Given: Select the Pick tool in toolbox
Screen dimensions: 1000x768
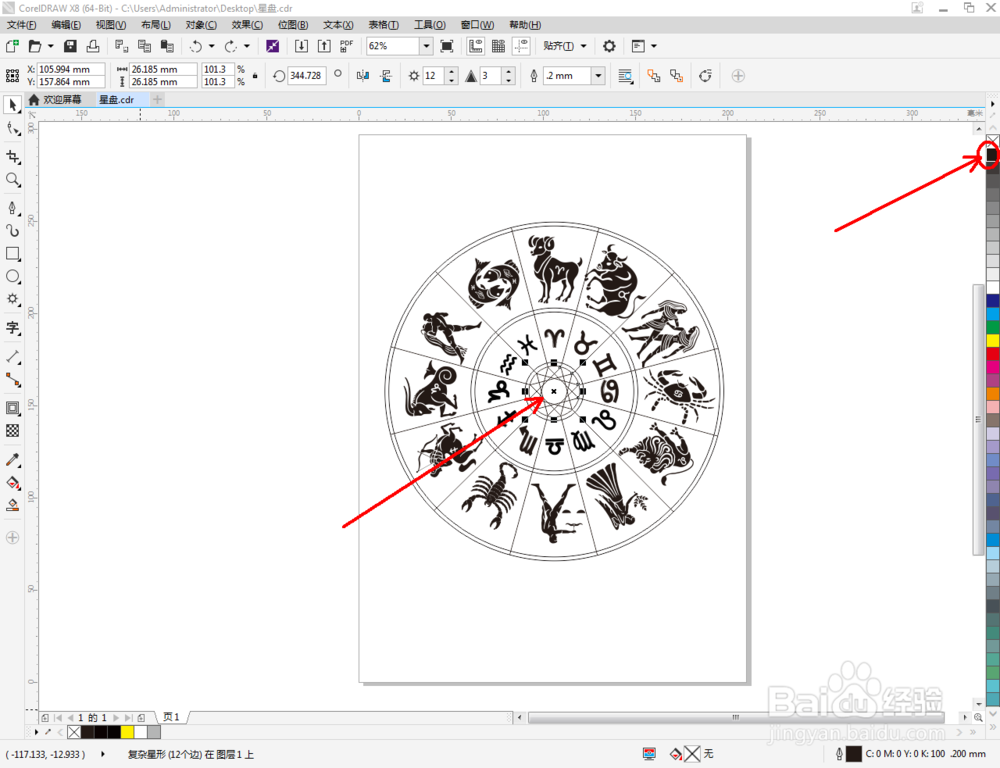Looking at the screenshot, I should click(12, 105).
